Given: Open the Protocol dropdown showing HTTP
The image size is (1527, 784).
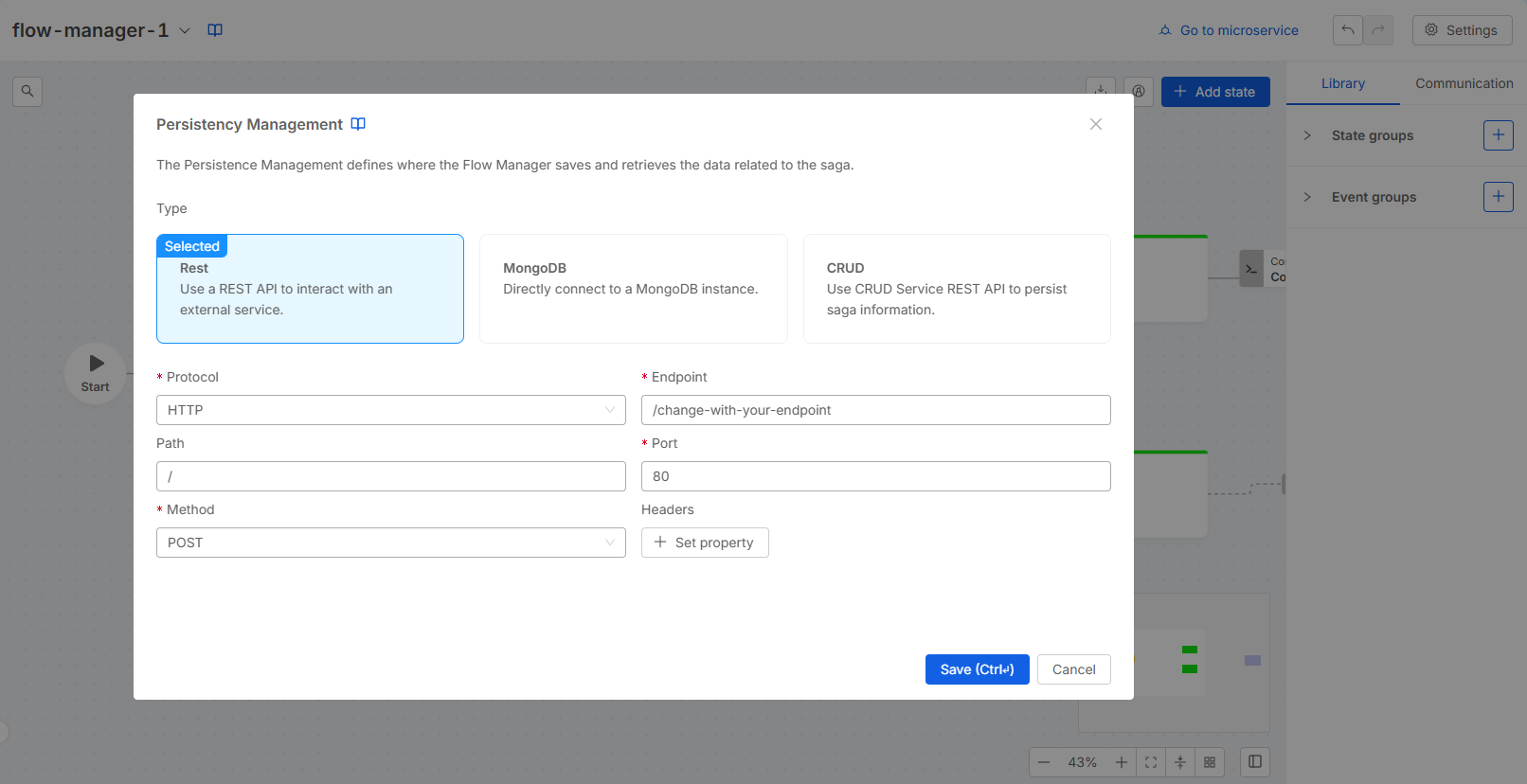Looking at the screenshot, I should (x=390, y=410).
